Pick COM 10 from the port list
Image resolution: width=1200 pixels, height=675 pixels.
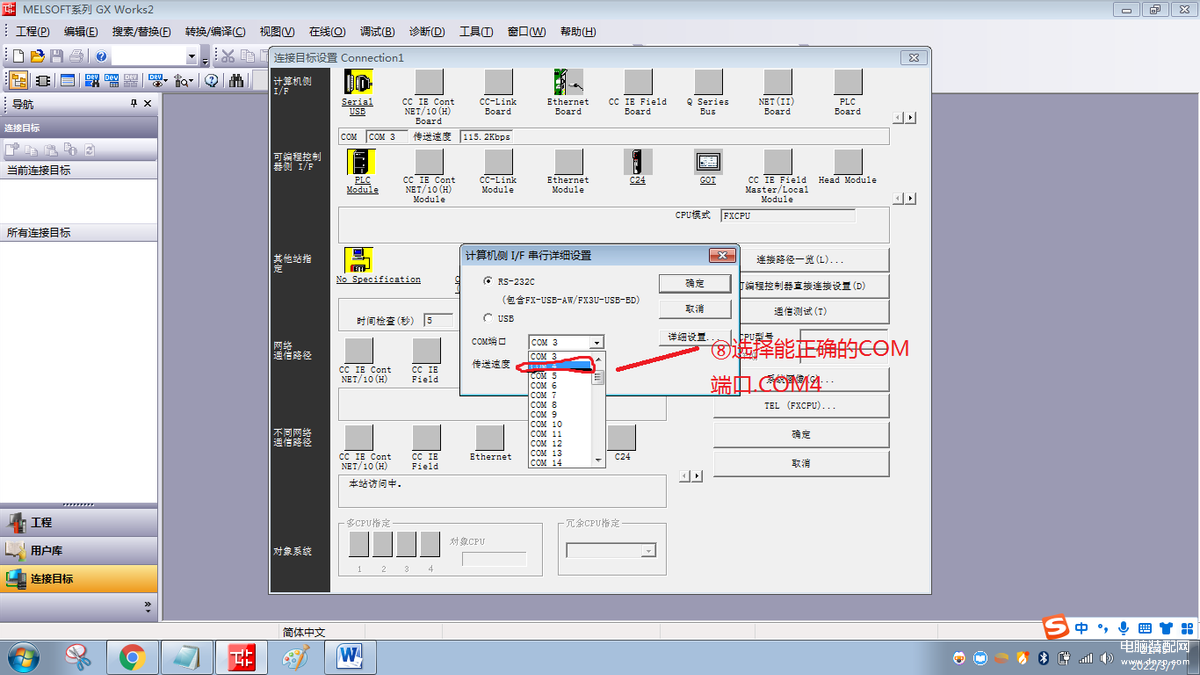[561, 424]
